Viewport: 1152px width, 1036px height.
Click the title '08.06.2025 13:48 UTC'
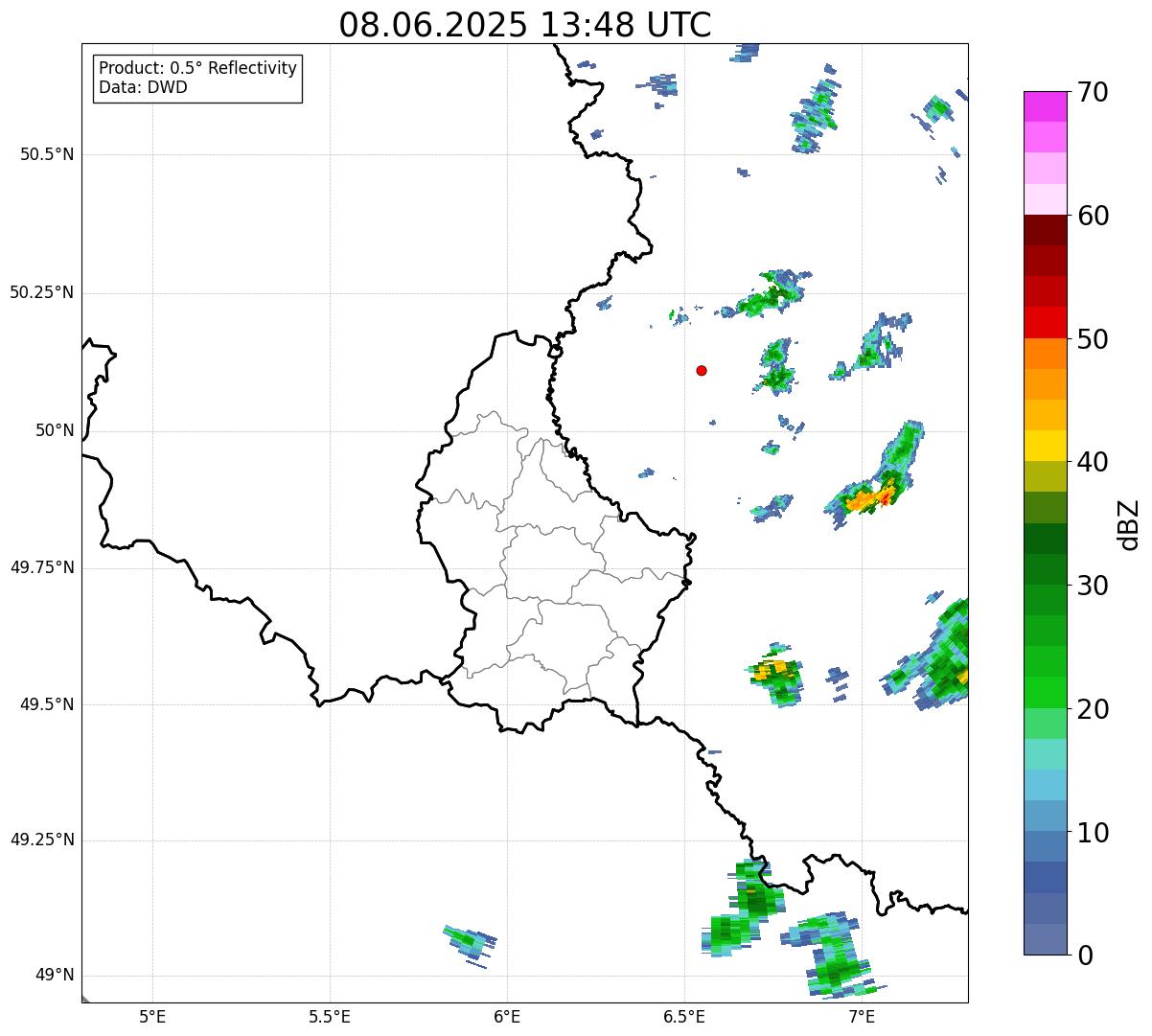tap(525, 25)
